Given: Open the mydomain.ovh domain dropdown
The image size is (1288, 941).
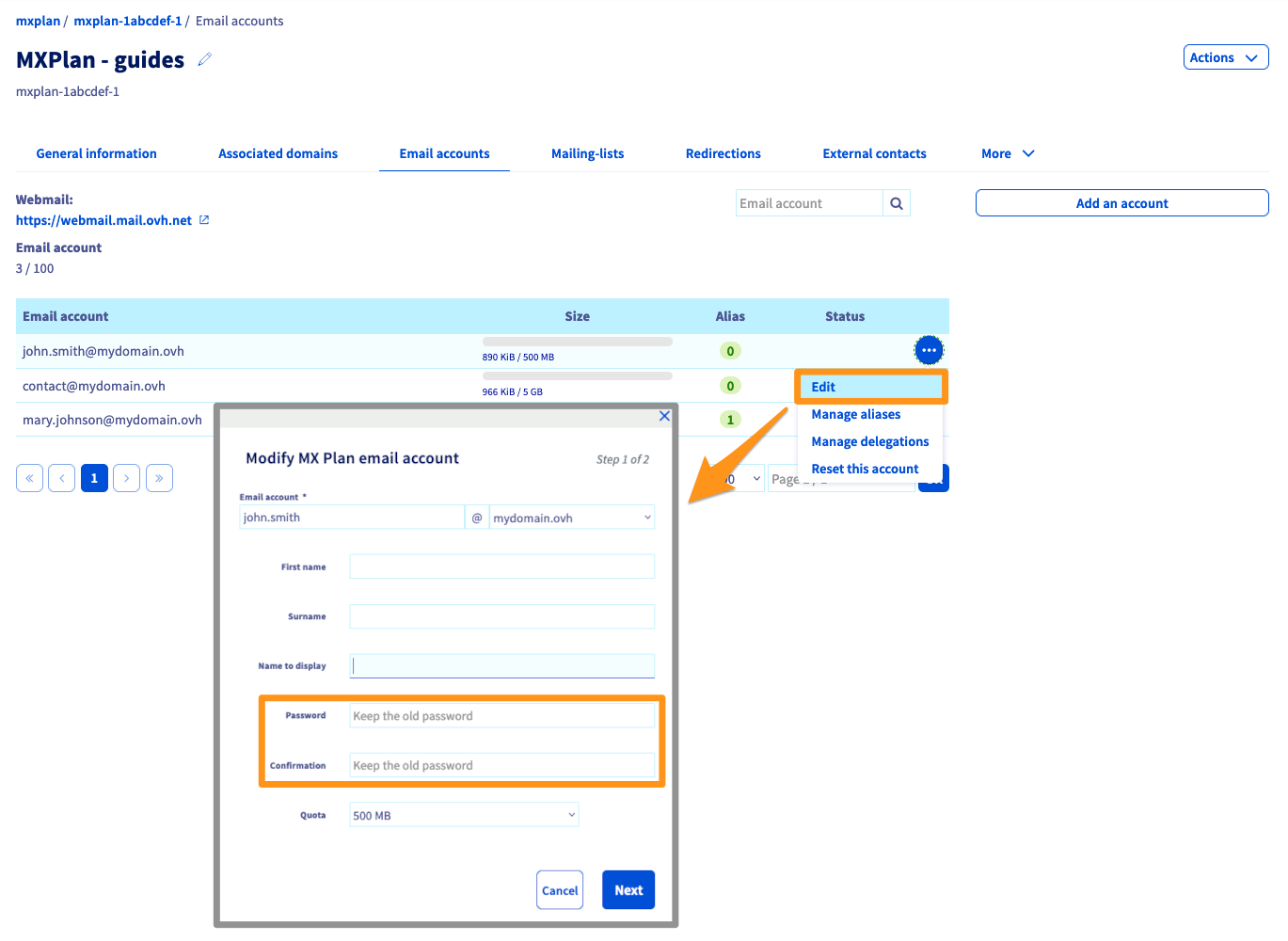Looking at the screenshot, I should (x=571, y=518).
